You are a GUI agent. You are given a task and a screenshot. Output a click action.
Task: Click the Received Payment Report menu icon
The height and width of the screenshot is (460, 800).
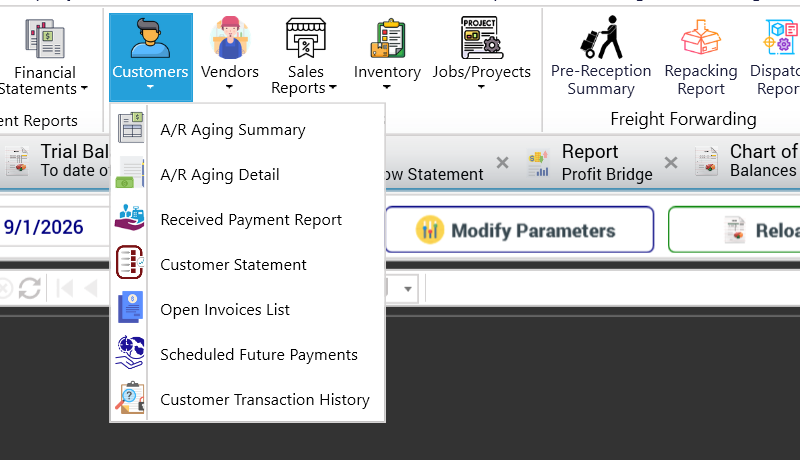tap(130, 217)
